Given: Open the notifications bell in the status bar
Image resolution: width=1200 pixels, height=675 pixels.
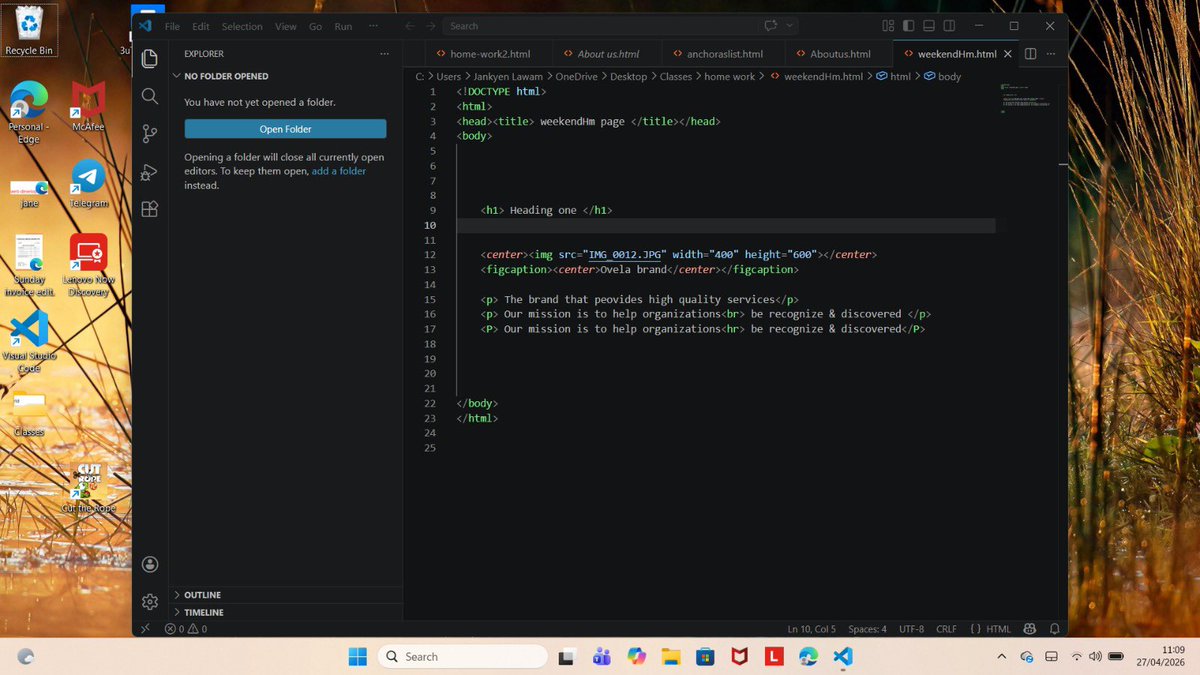Looking at the screenshot, I should (x=1054, y=629).
